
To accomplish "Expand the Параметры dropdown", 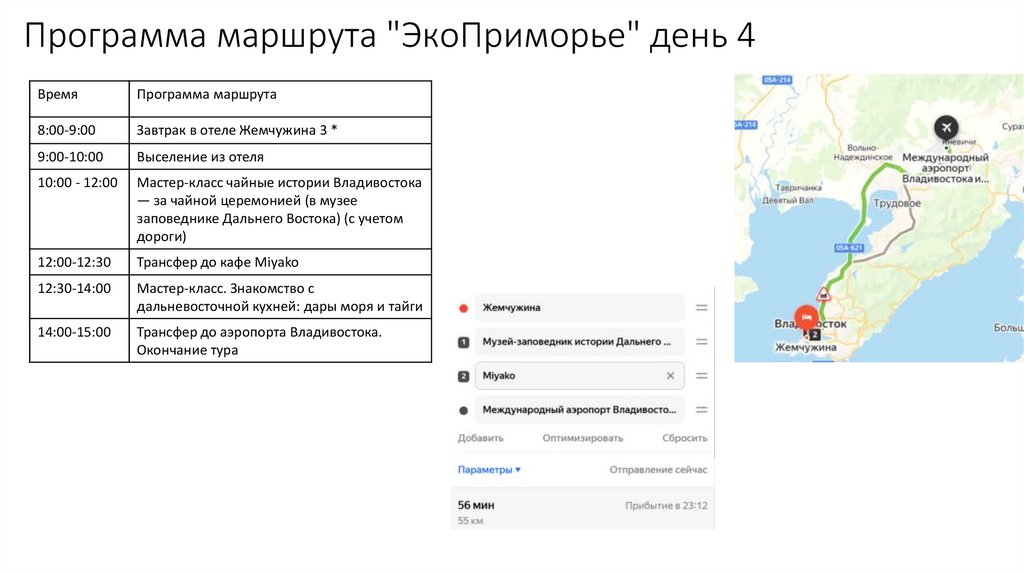I will pyautogui.click(x=489, y=470).
